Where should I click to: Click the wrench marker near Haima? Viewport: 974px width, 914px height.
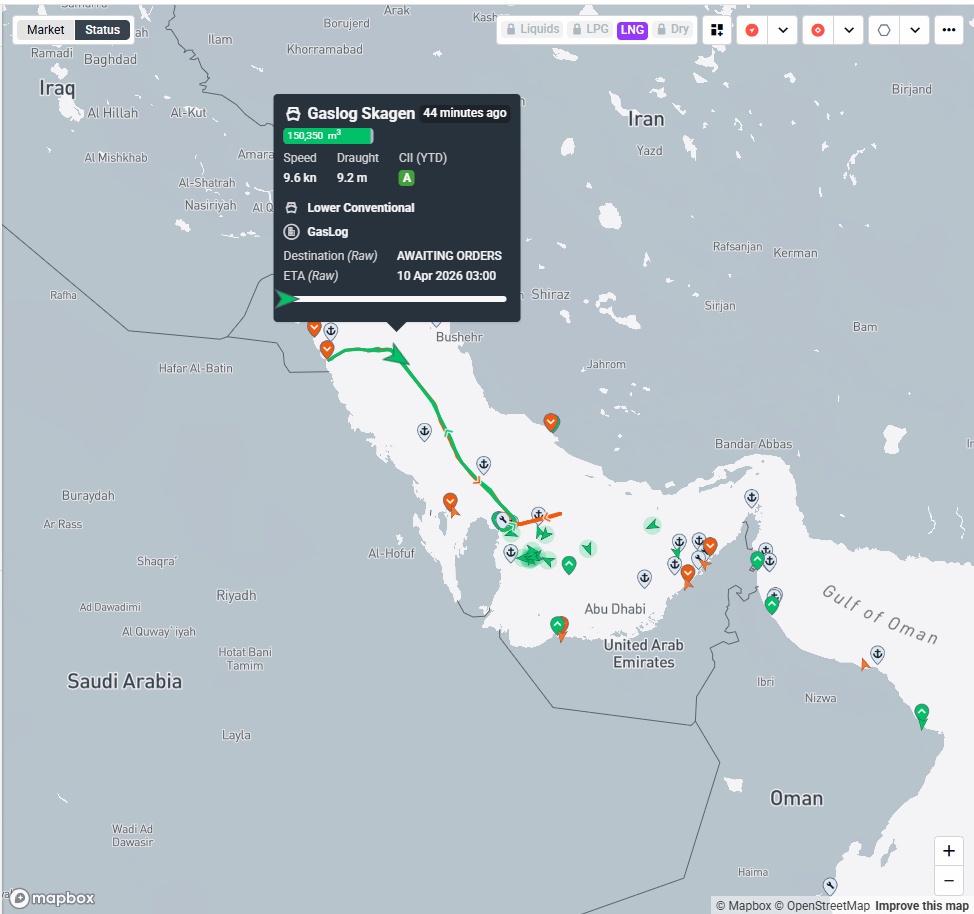pos(830,885)
